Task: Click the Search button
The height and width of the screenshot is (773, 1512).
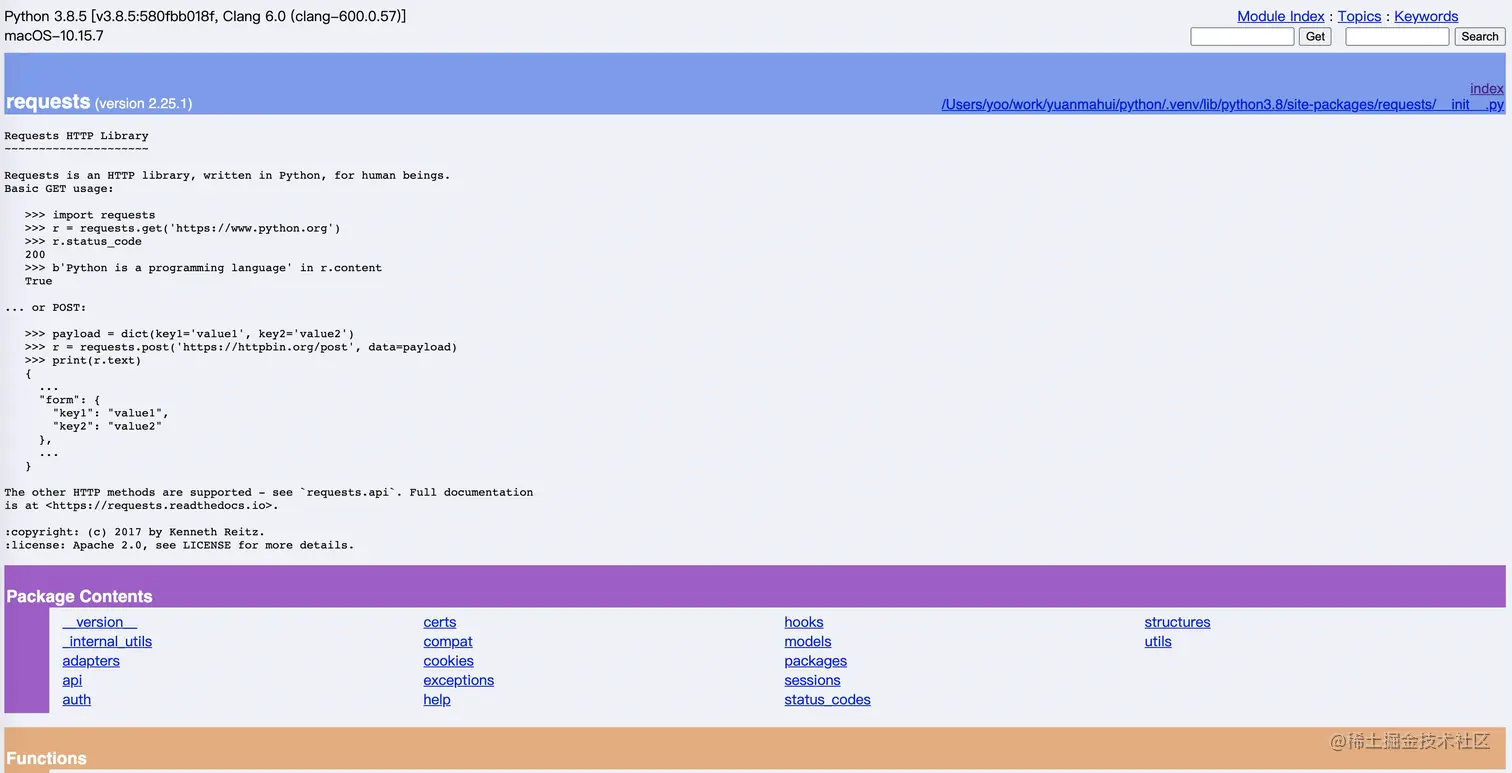Action: (x=1479, y=36)
